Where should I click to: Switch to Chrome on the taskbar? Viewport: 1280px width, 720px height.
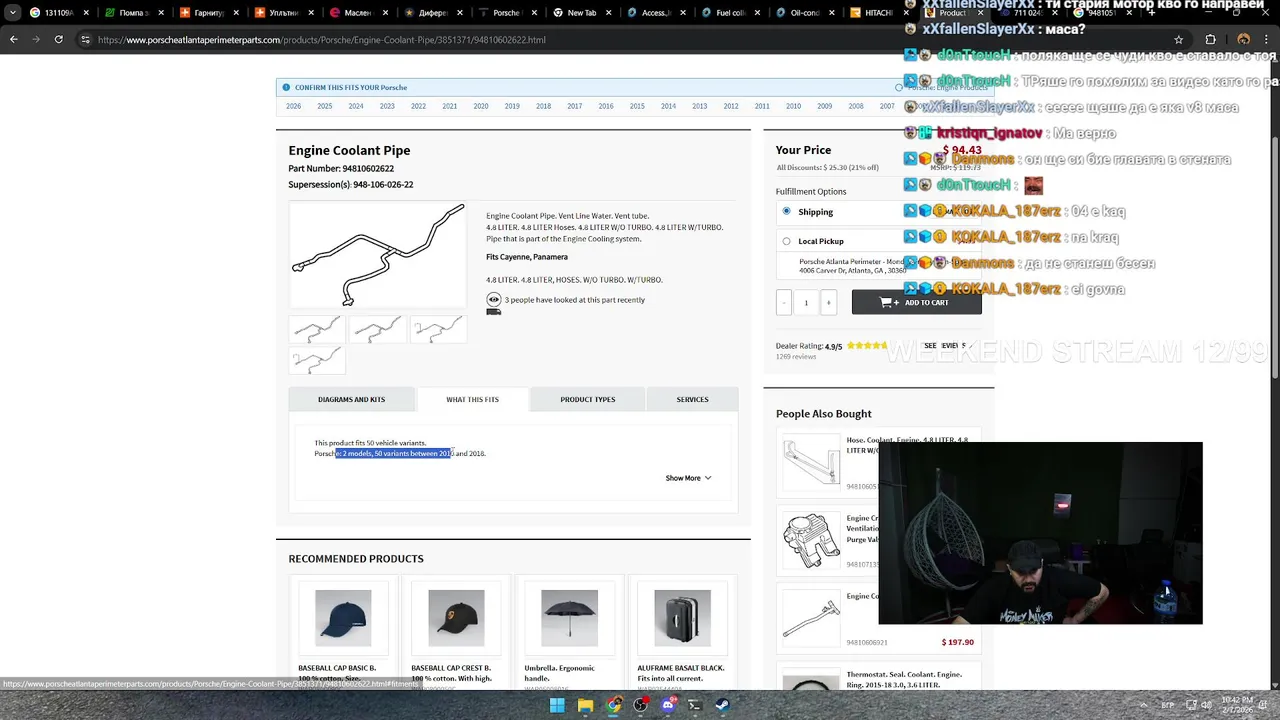(613, 705)
